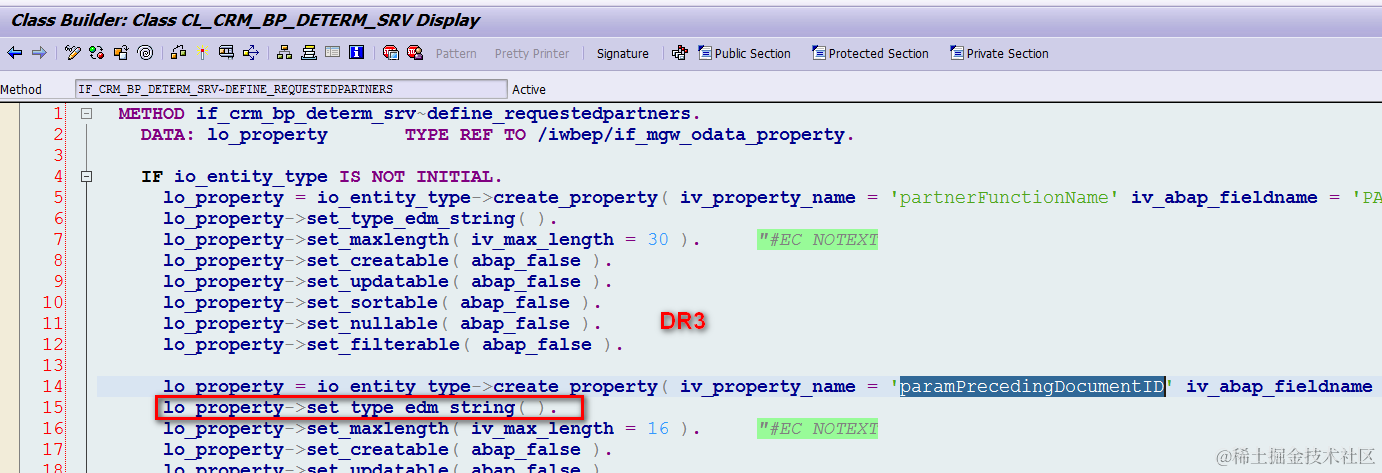The image size is (1382, 473).
Task: Click the highlighted 'paramPrecedingDocumentID' text
Action: pyautogui.click(x=1032, y=386)
